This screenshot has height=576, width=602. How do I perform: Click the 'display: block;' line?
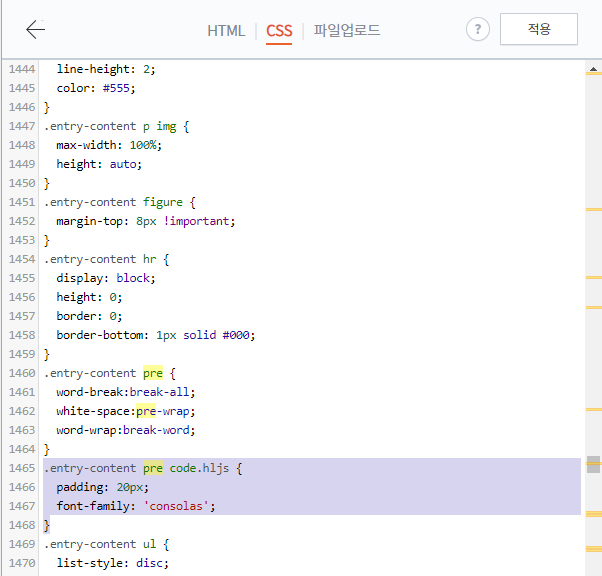[x=106, y=278]
